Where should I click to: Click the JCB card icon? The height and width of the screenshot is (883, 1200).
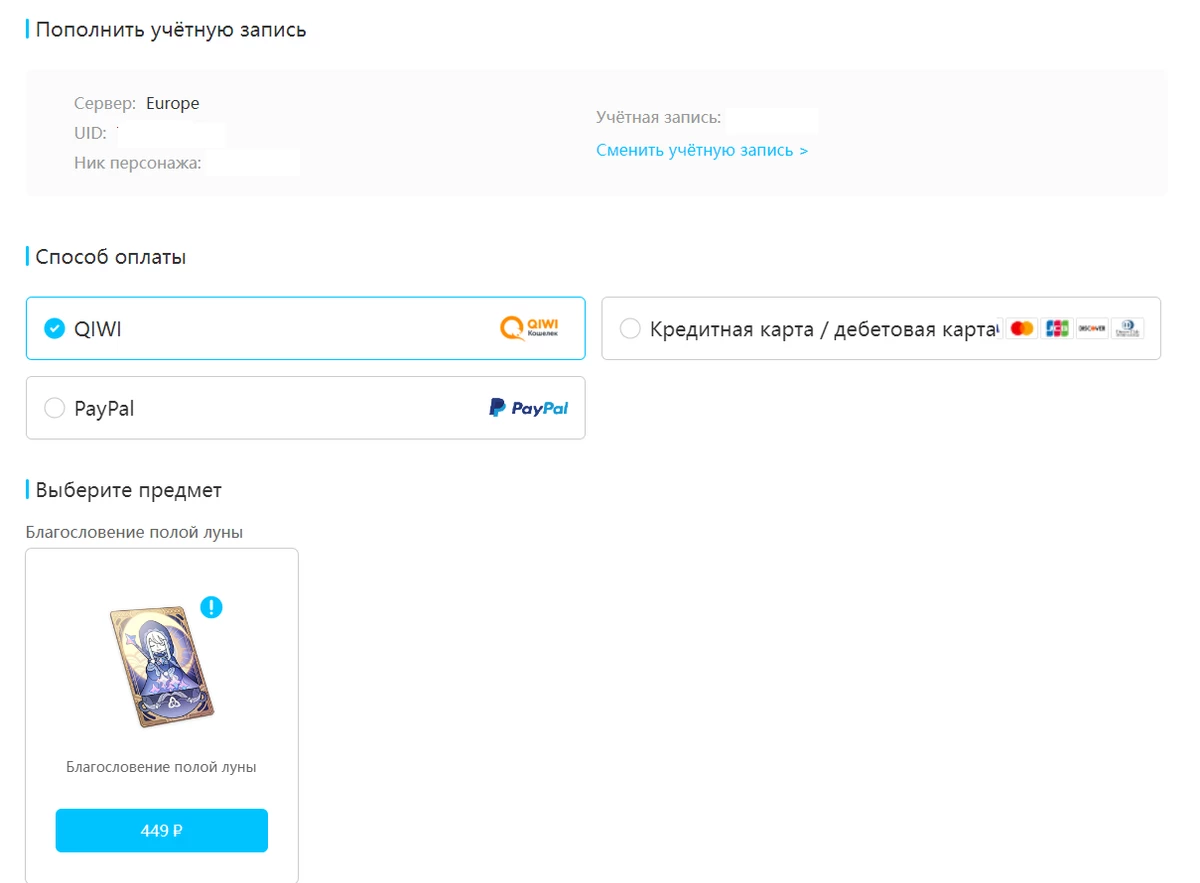click(x=1057, y=328)
